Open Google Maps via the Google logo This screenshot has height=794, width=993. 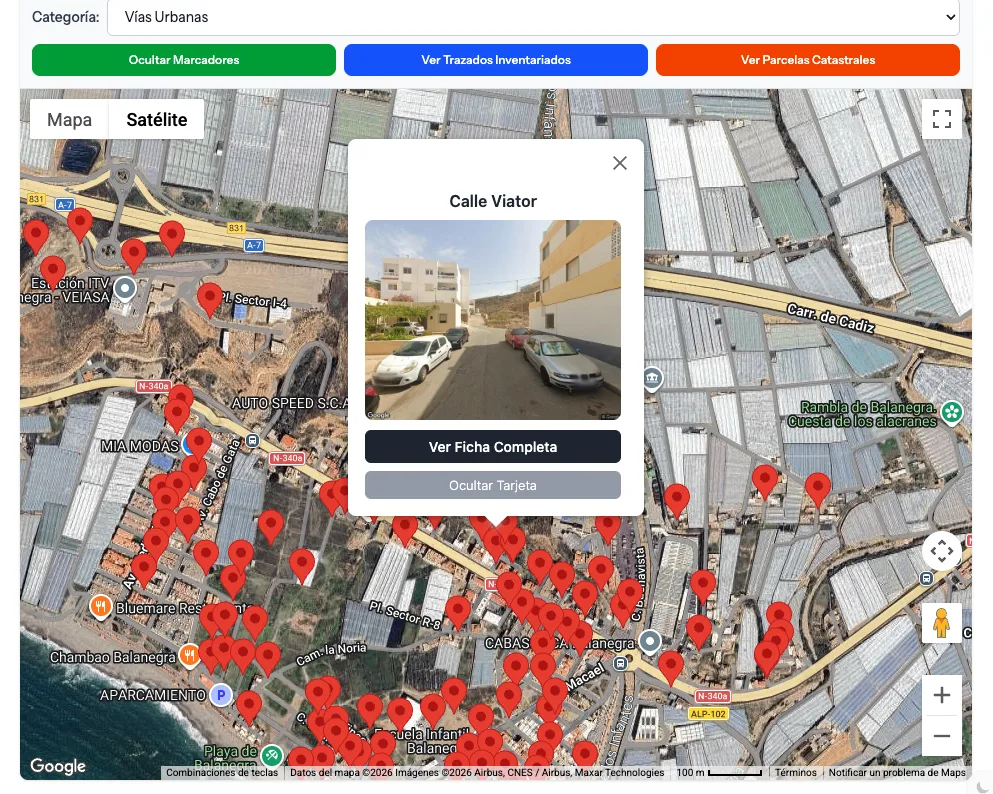pyautogui.click(x=57, y=766)
